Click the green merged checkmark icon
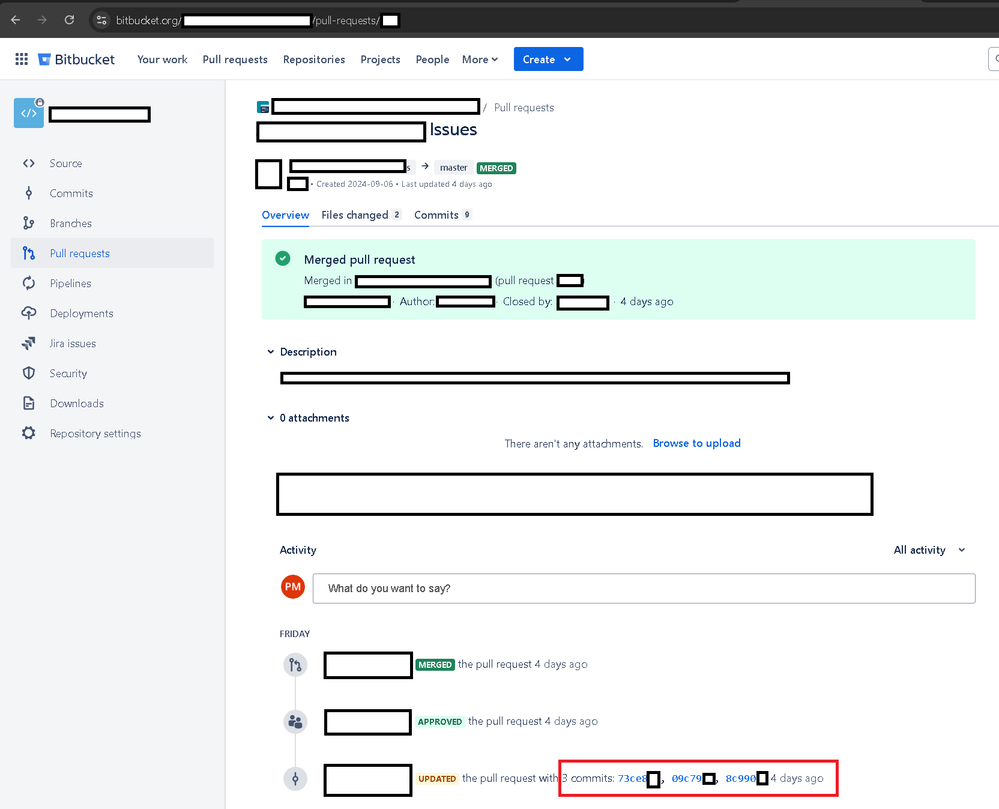 click(x=283, y=258)
